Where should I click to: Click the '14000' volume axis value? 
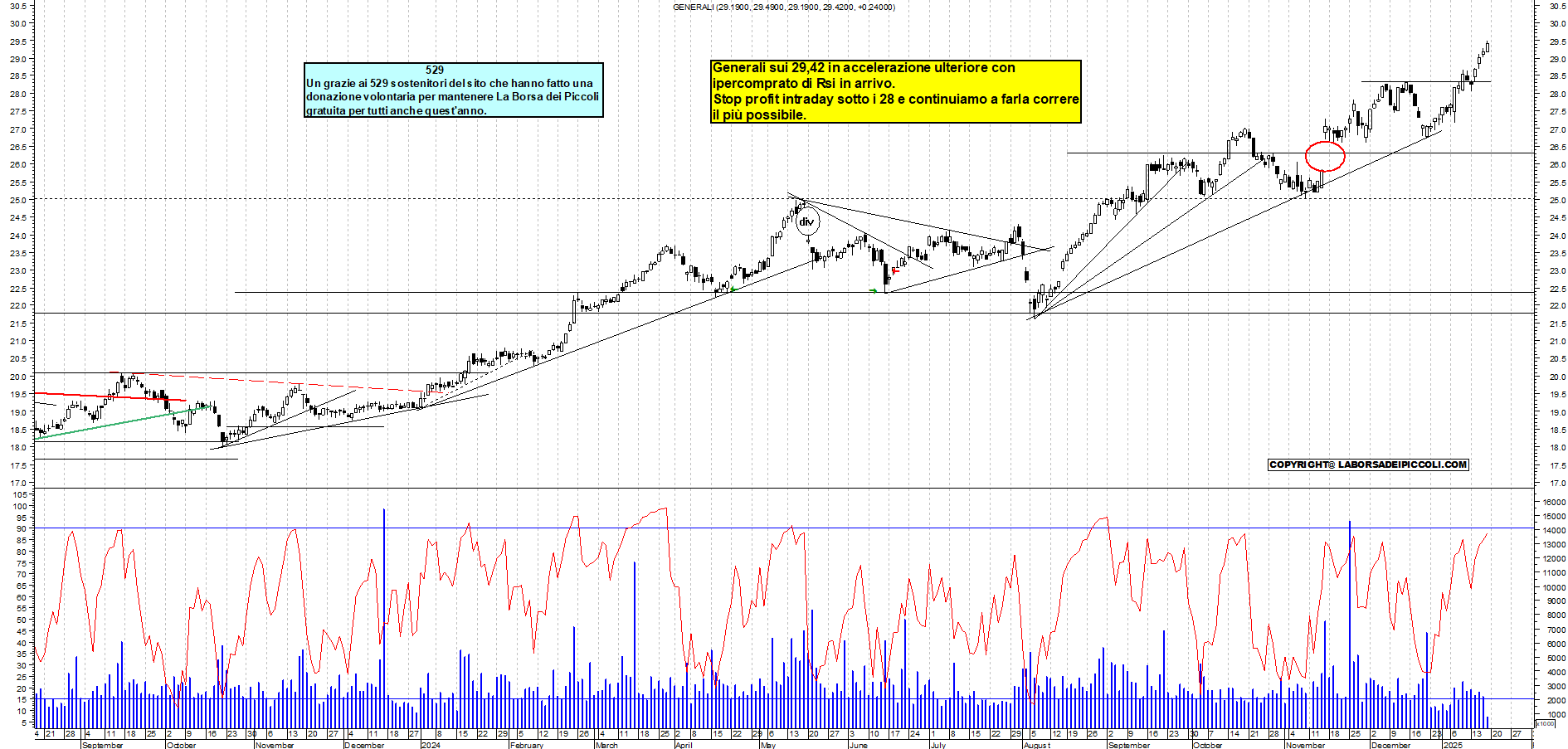click(1554, 530)
